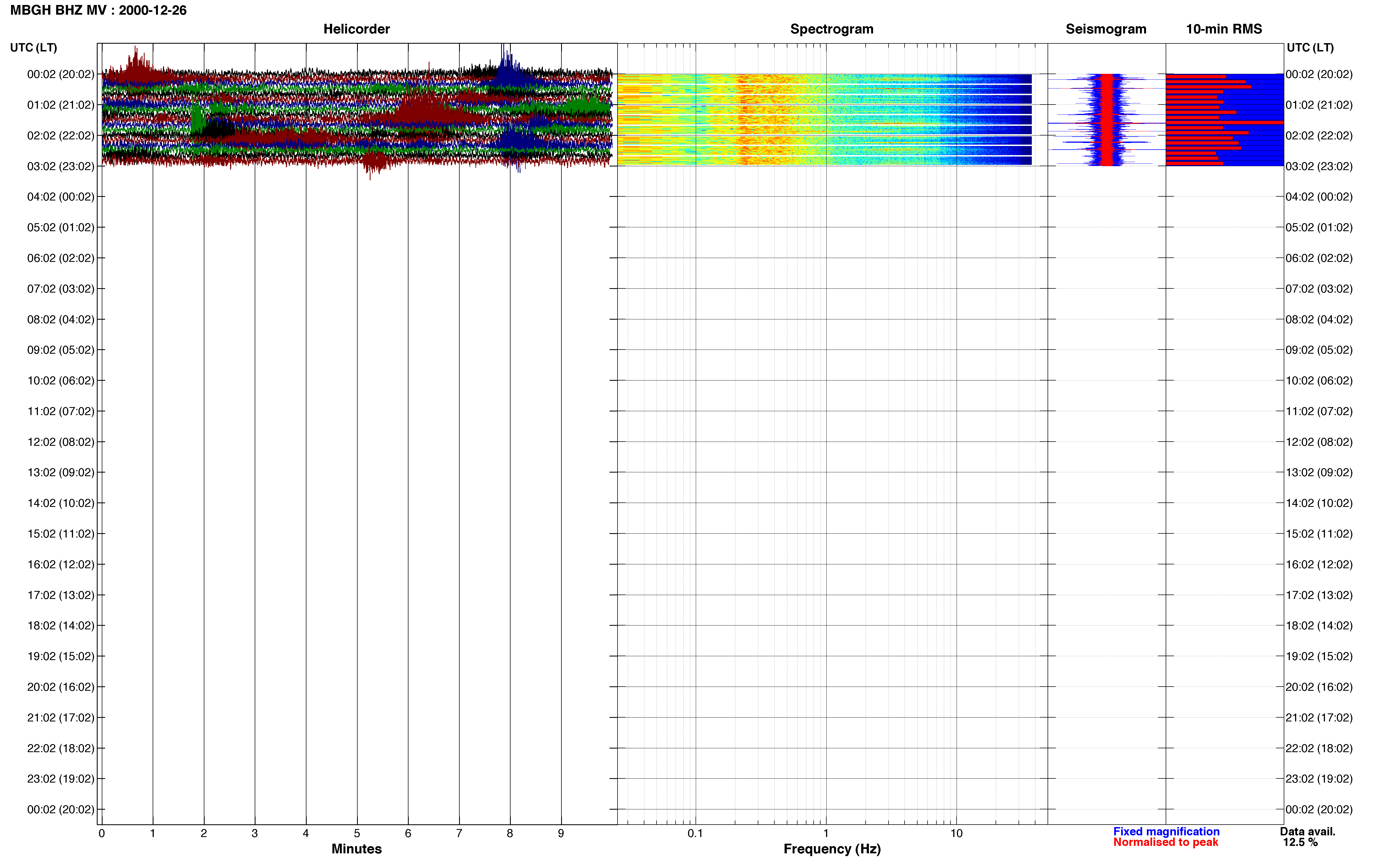The image size is (1388, 868).
Task: Click left-axis time label 02:02 (22:02)
Action: [60, 135]
